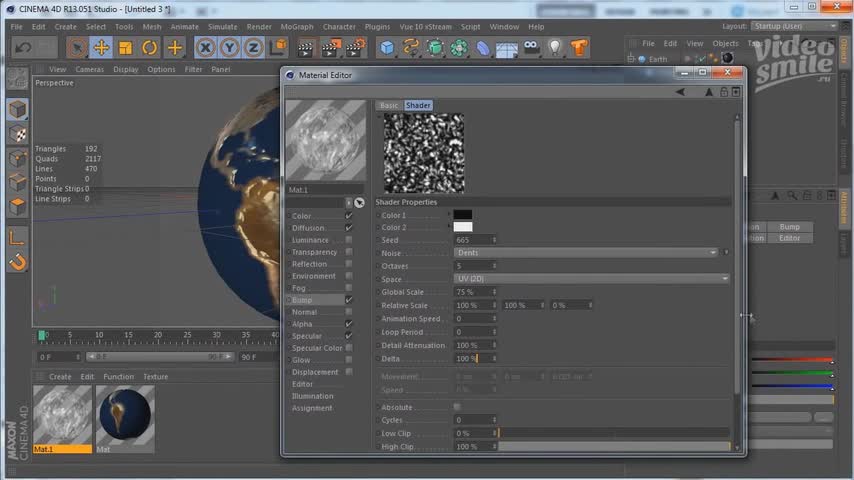Select the Mat earth material thumbnail

[x=124, y=414]
